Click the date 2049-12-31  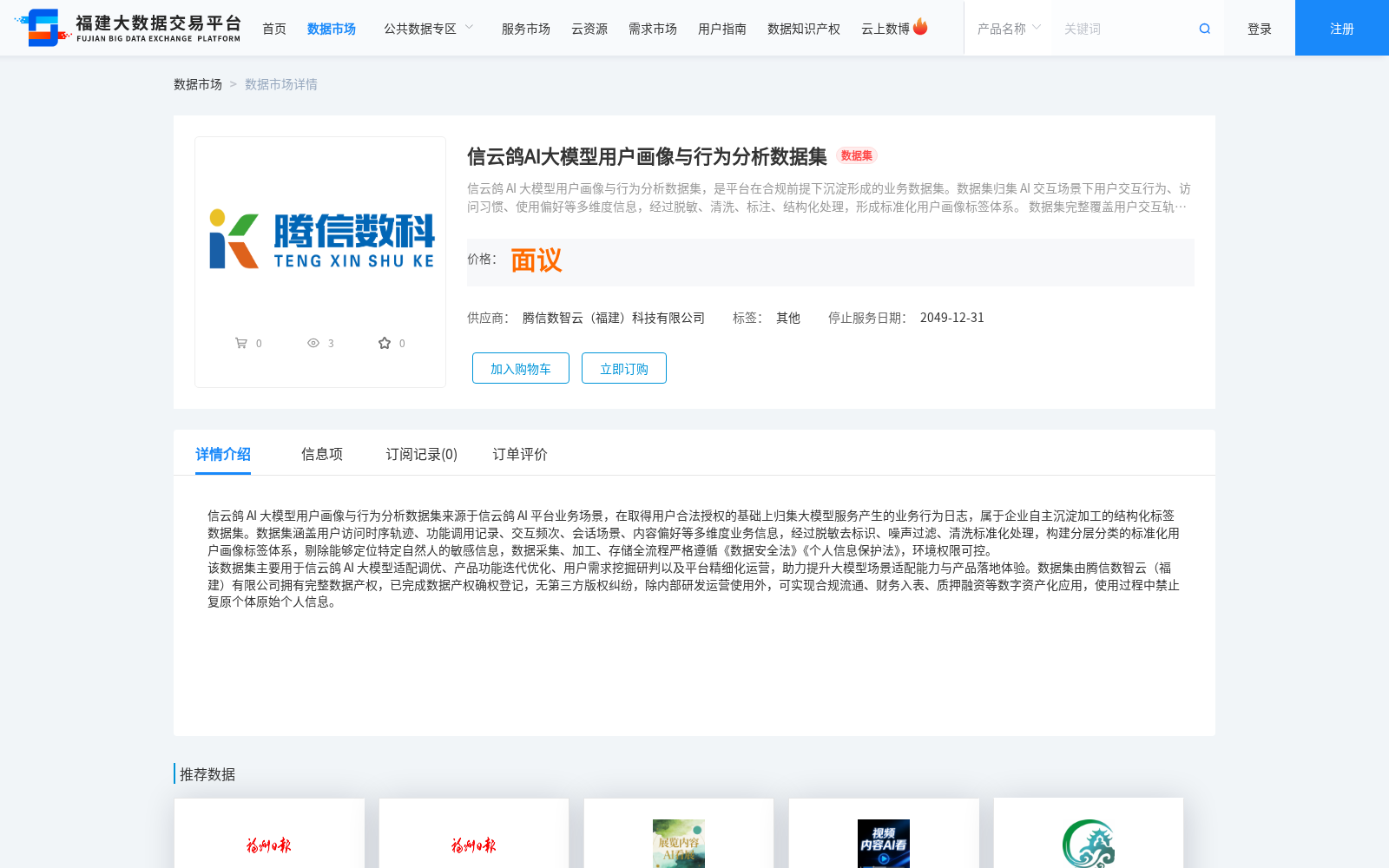(x=952, y=318)
